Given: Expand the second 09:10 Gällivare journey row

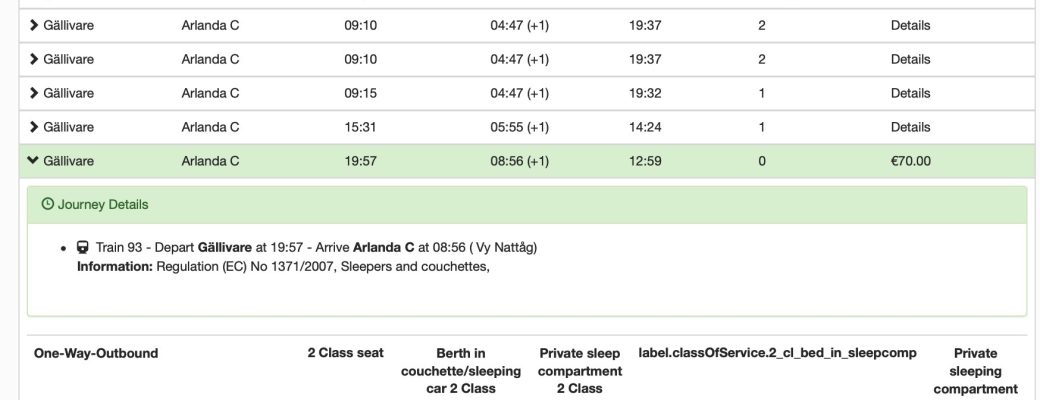Looking at the screenshot, I should point(527,60).
